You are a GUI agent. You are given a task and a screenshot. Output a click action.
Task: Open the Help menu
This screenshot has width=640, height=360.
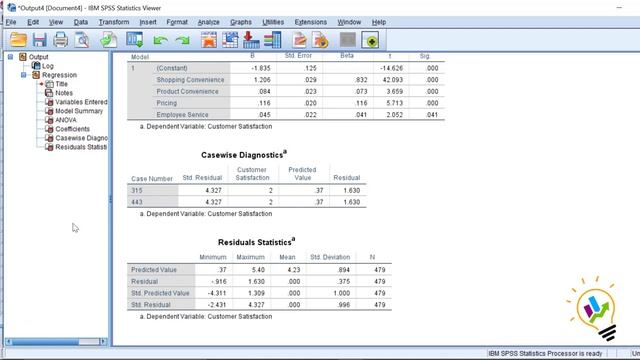(x=379, y=22)
